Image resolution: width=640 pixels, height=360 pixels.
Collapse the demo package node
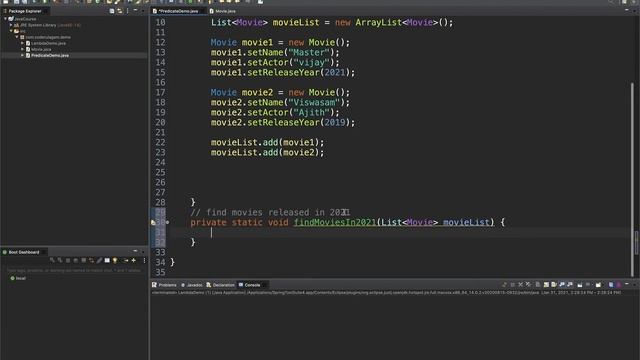pyautogui.click(x=17, y=37)
